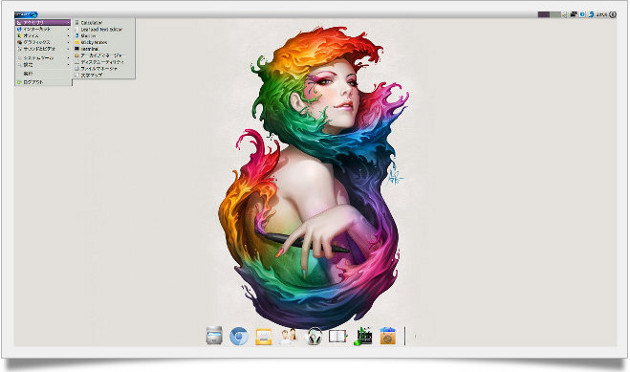Expand the オフィス menu category
Viewport: 630px width, 372px height.
[43, 36]
